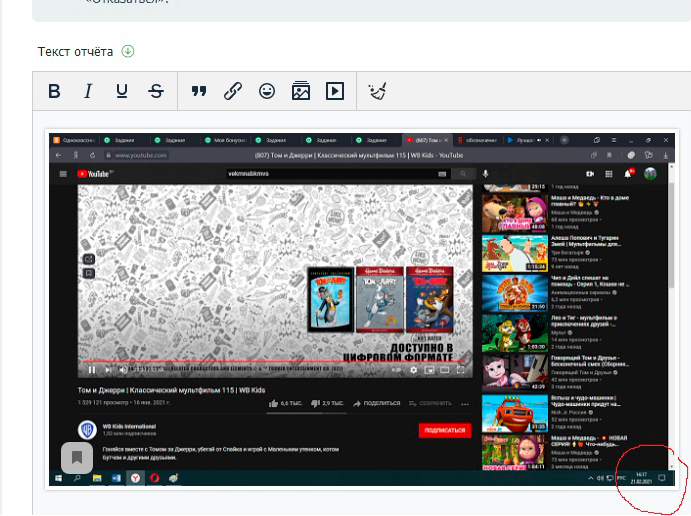Open the emoji smiley picker
Image resolution: width=691 pixels, height=516 pixels.
267,91
